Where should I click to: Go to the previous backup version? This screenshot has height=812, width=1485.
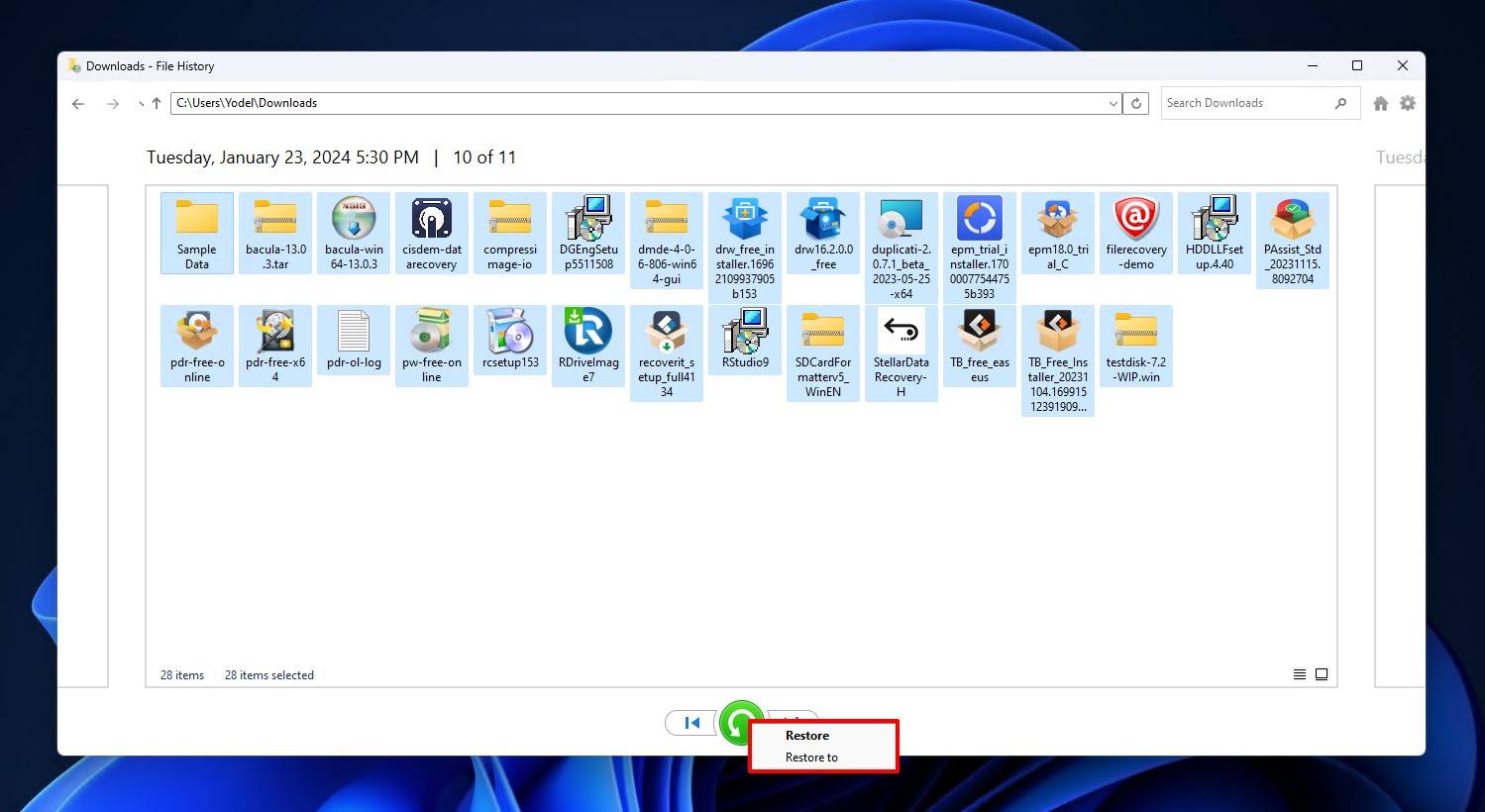click(x=690, y=723)
